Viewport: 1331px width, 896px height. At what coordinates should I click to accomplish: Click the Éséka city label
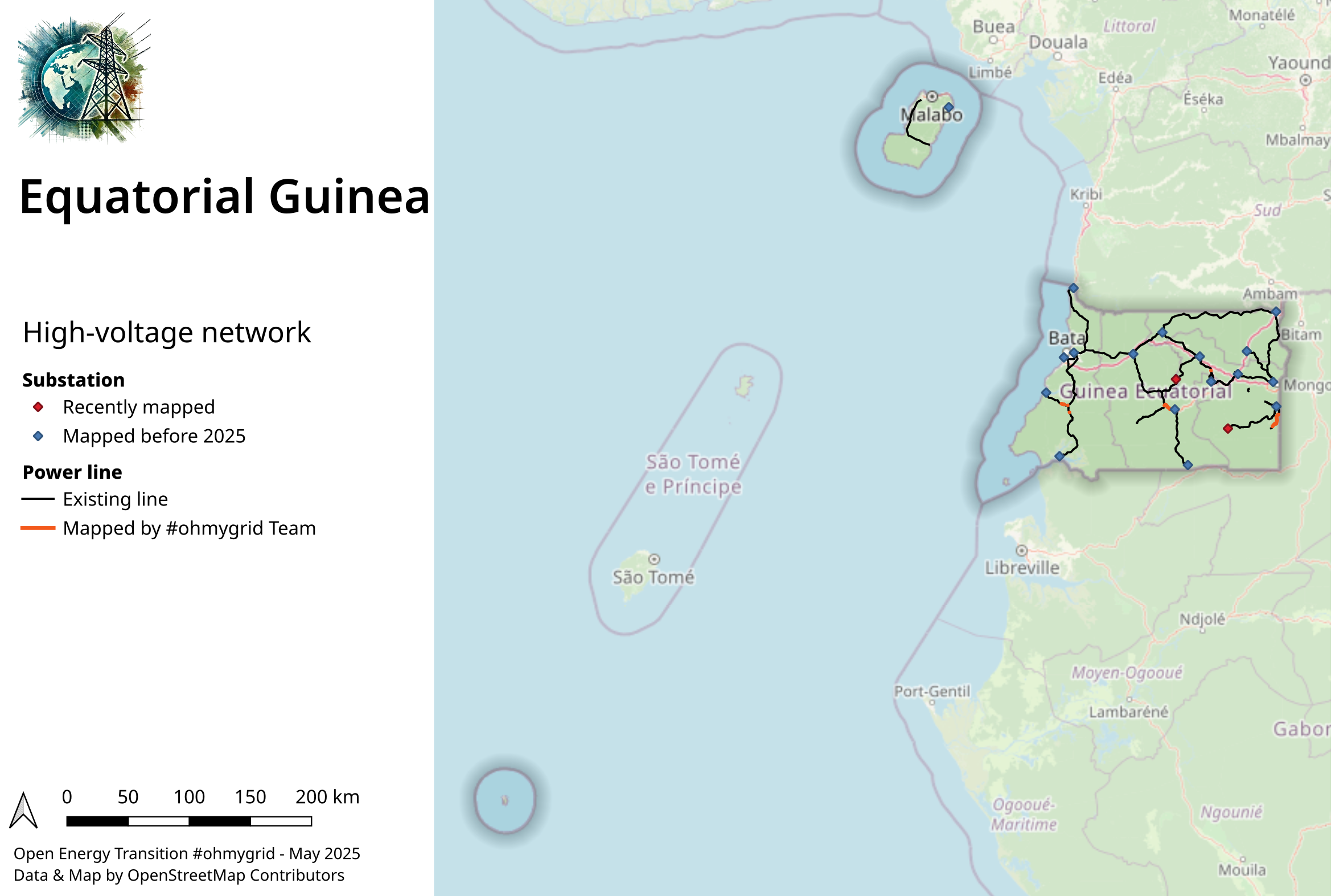(1203, 100)
